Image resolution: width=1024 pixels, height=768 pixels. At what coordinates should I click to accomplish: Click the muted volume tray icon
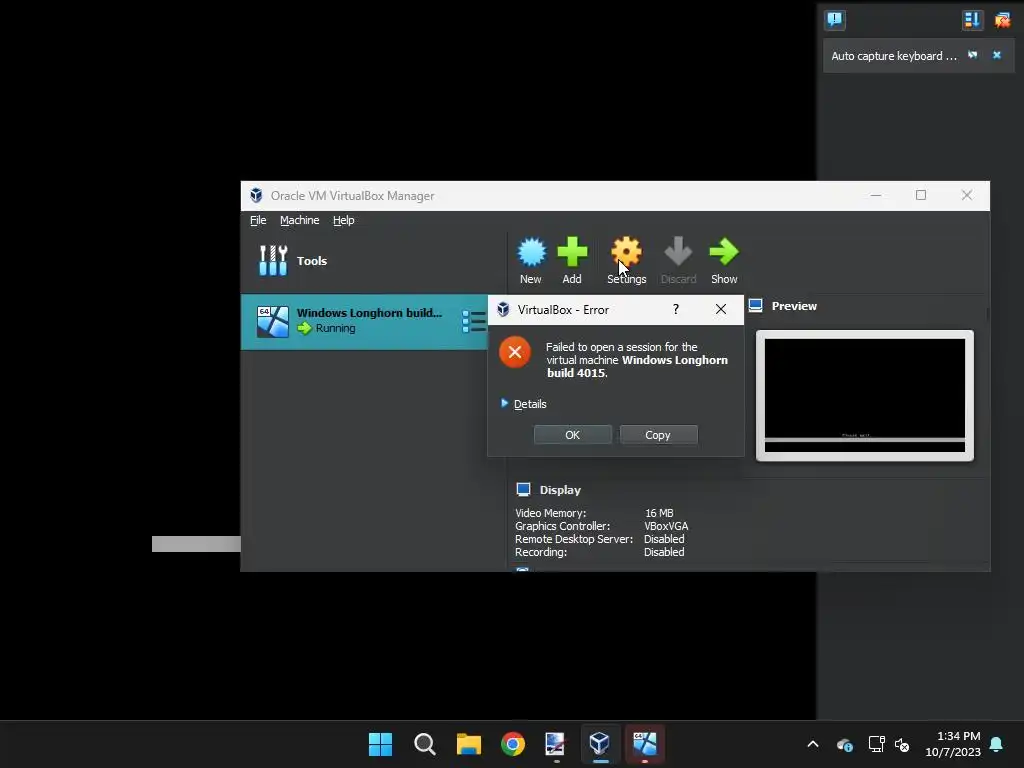coord(902,744)
